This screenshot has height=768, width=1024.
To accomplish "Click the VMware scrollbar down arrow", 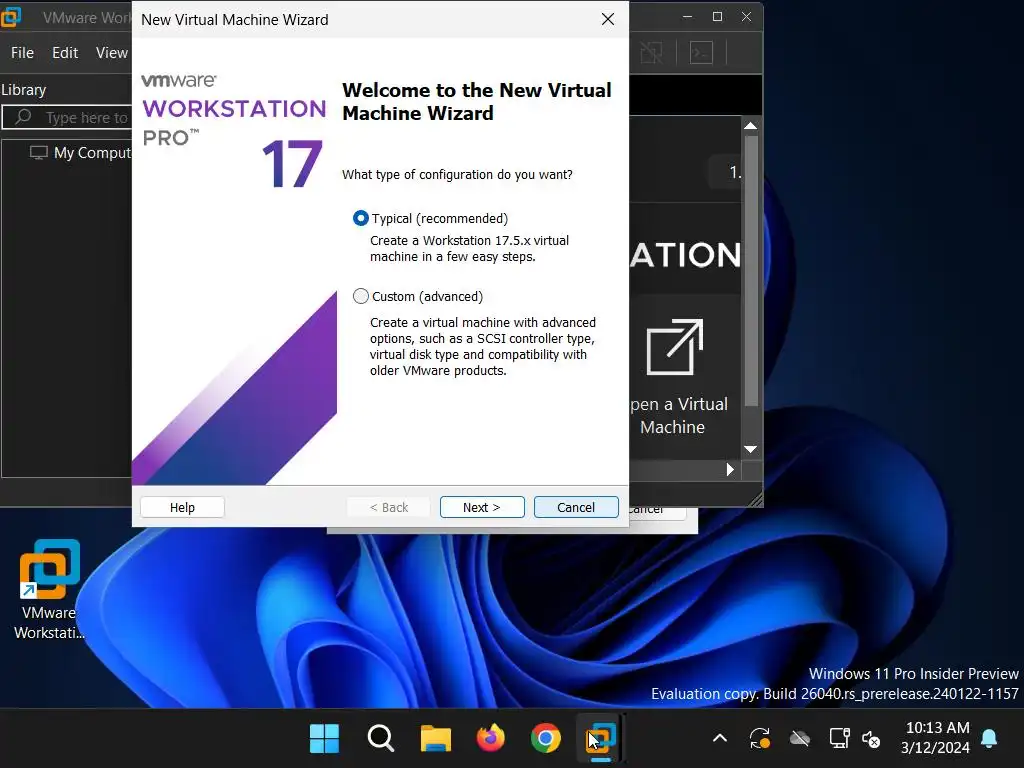I will [x=751, y=449].
